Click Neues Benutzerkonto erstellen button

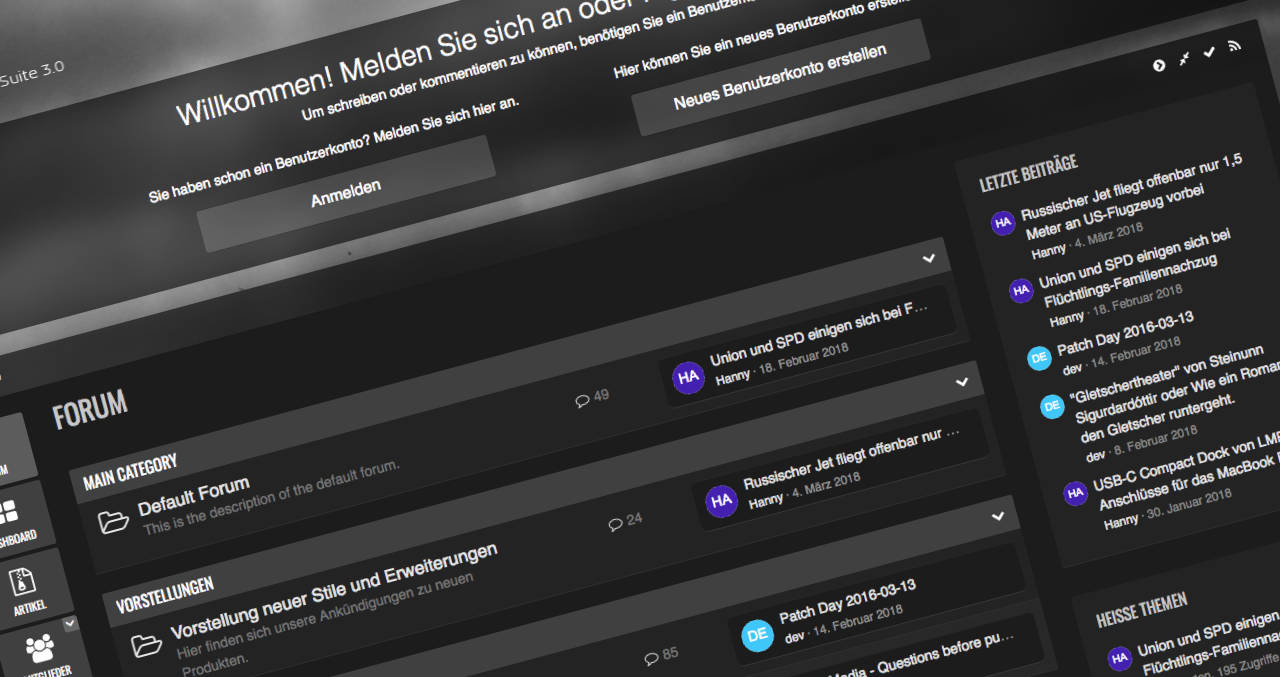[x=780, y=76]
